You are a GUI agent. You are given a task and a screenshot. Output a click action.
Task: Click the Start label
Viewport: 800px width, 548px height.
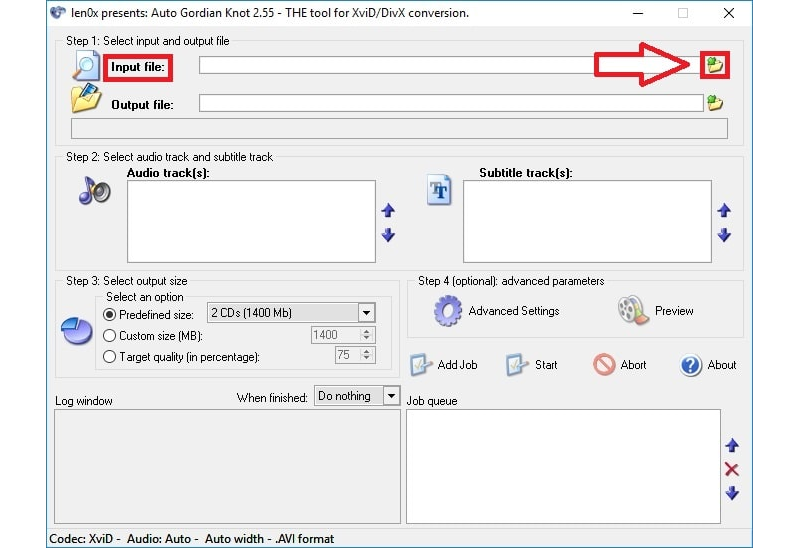(546, 365)
